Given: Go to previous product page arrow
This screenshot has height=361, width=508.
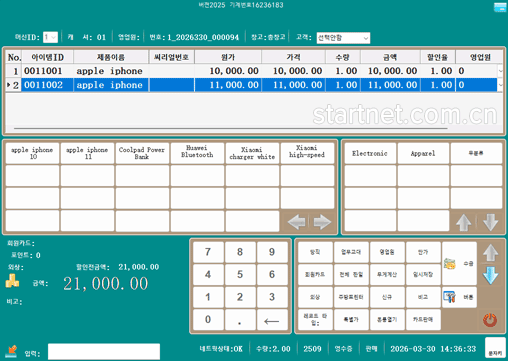Looking at the screenshot, I should [296, 222].
